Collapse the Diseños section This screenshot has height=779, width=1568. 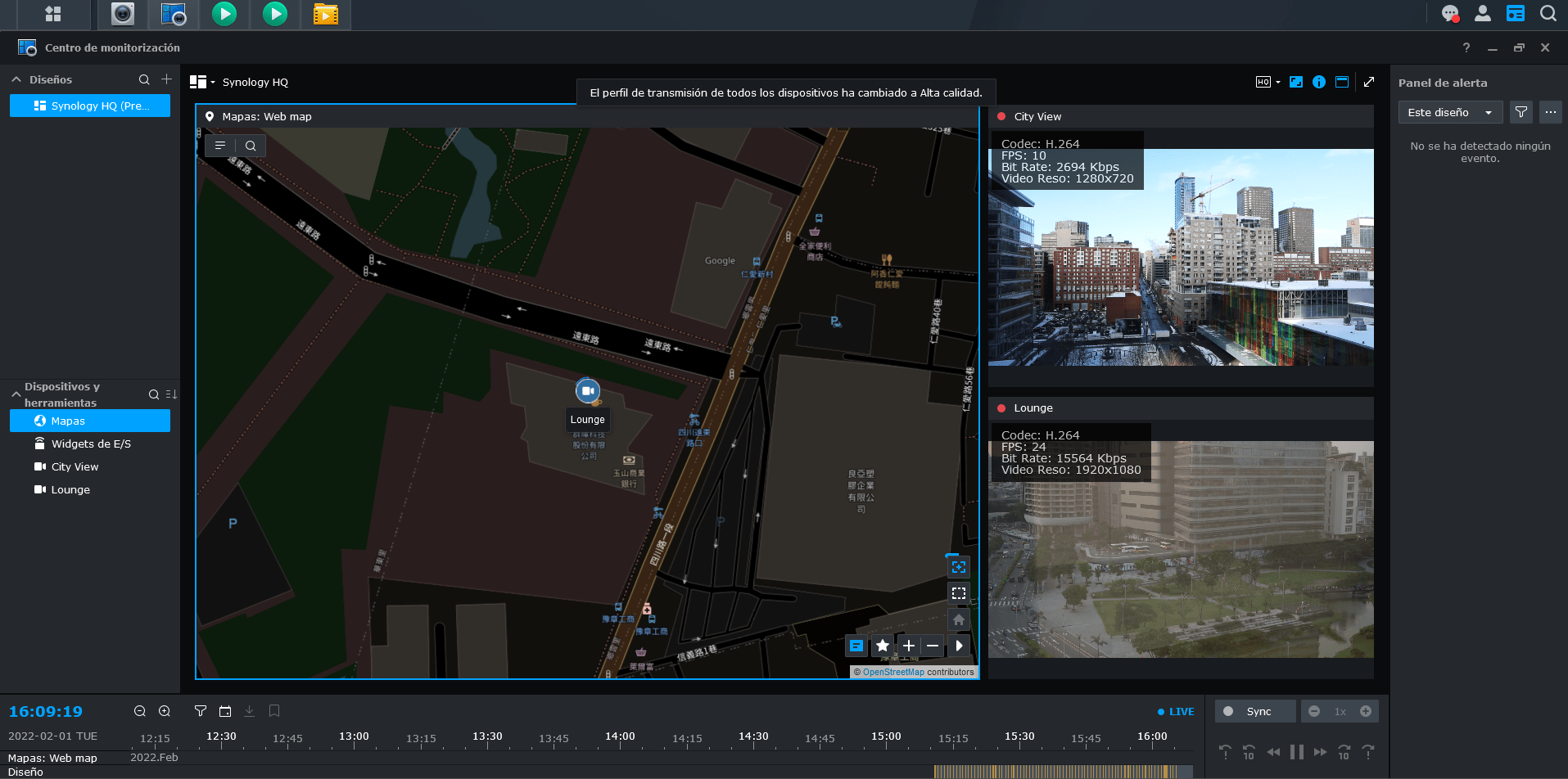click(x=16, y=79)
